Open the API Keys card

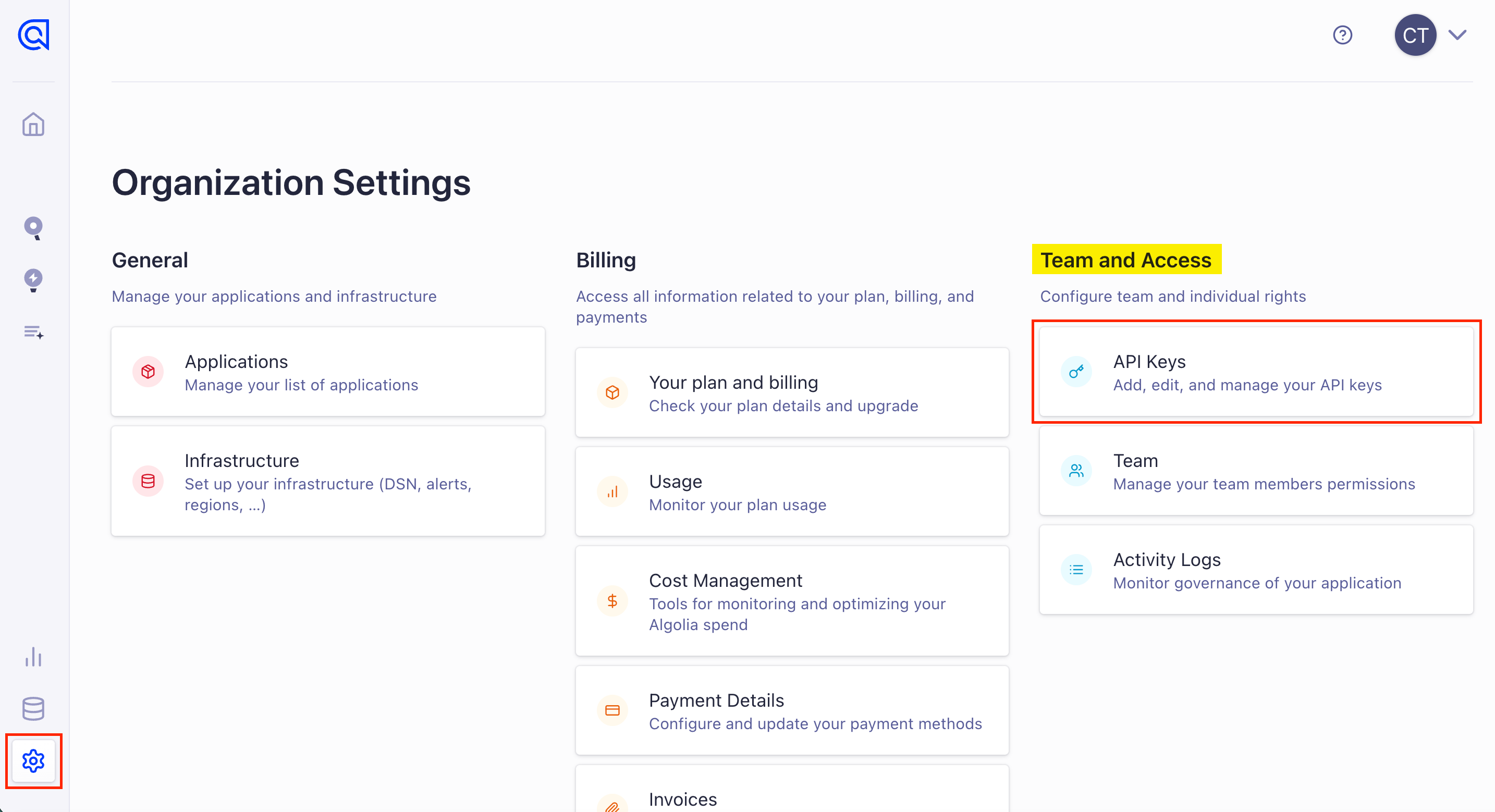pyautogui.click(x=1256, y=372)
